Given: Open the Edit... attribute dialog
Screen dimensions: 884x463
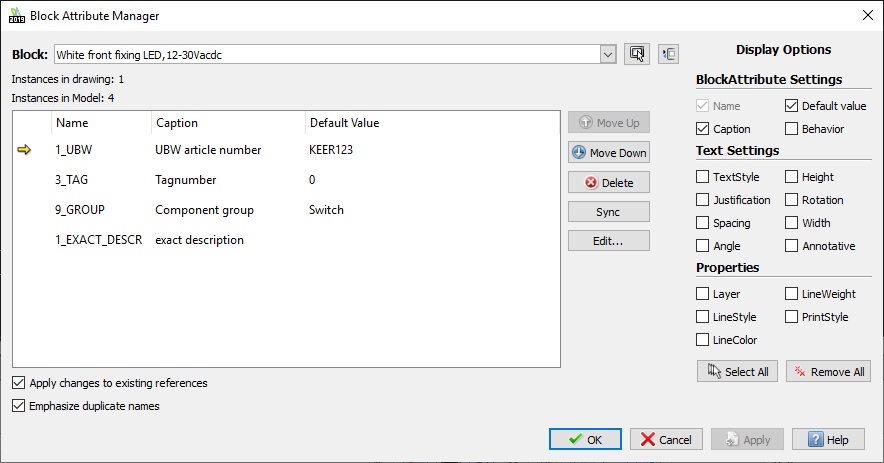Looking at the screenshot, I should (x=608, y=241).
